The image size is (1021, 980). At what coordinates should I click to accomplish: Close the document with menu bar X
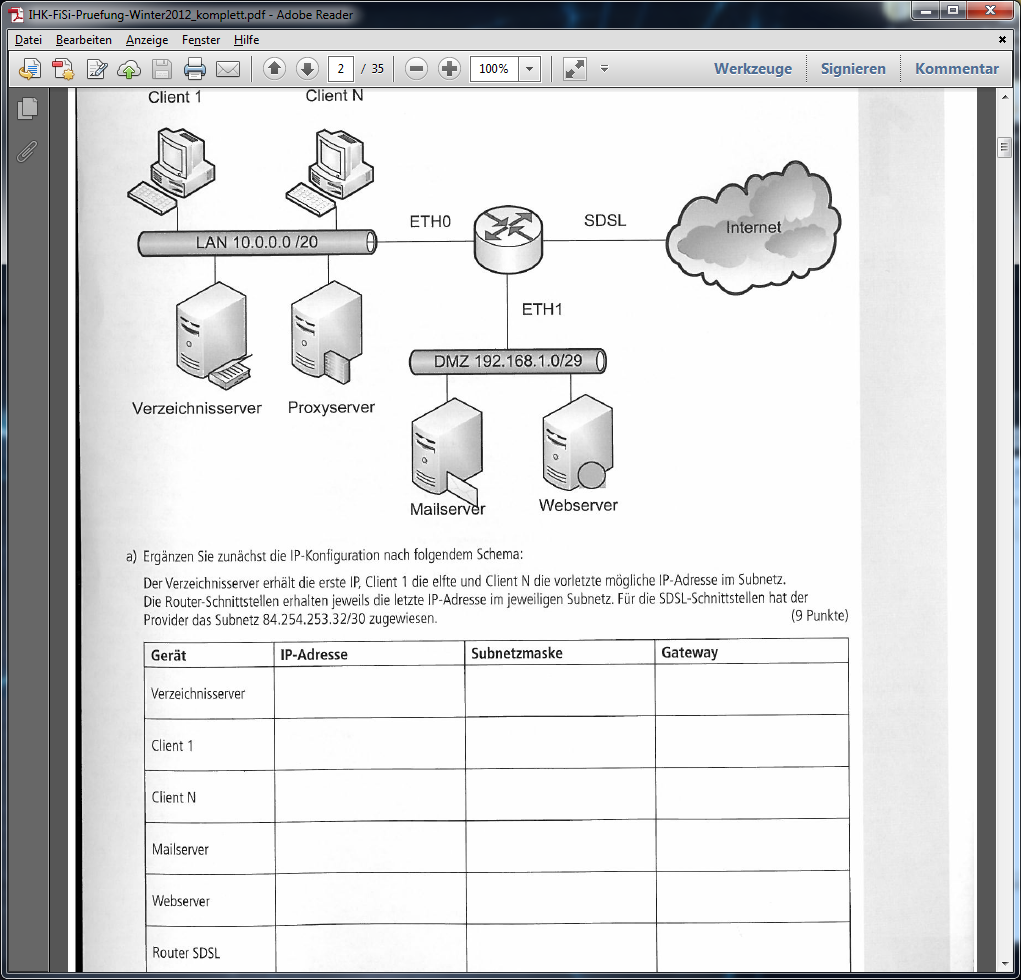pos(1002,40)
